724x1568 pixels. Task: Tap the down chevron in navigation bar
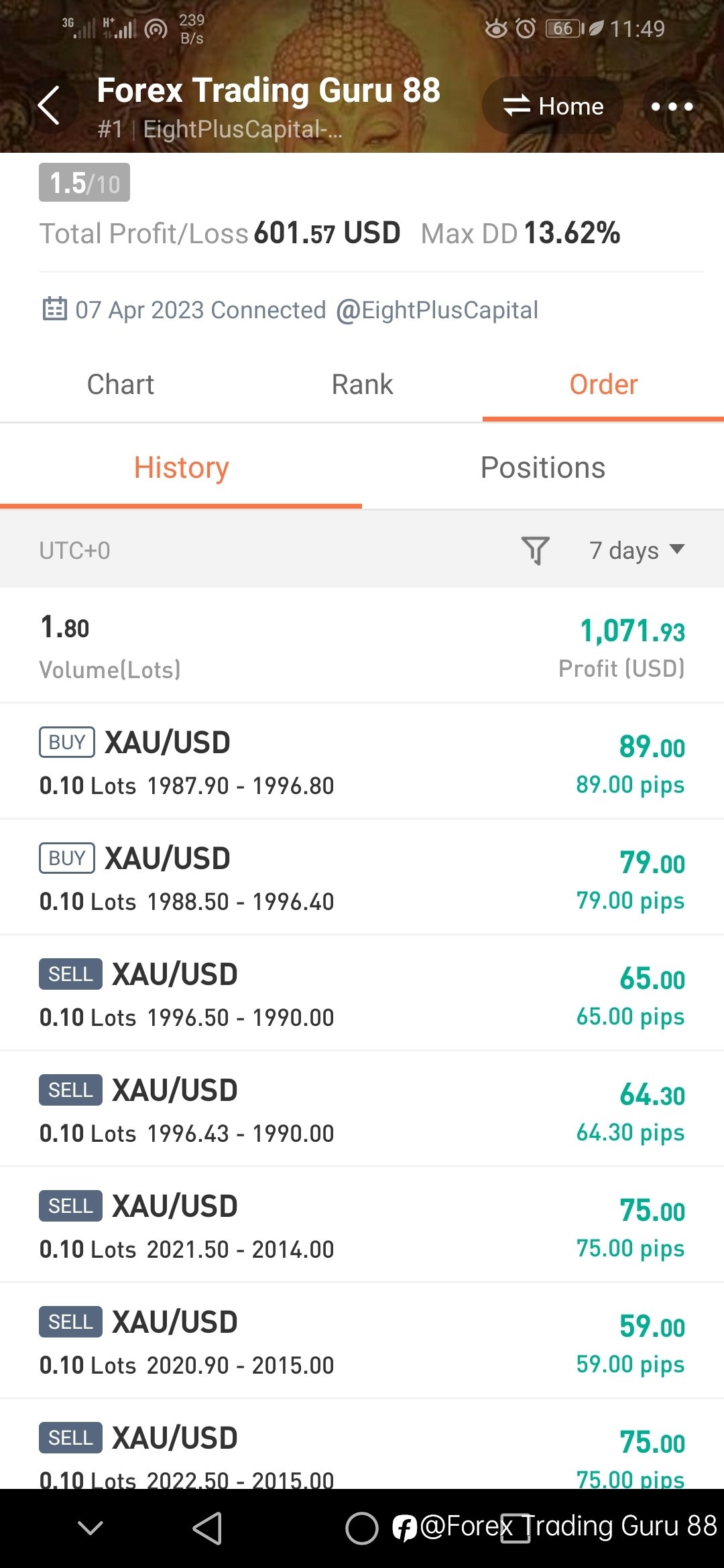point(90,1528)
